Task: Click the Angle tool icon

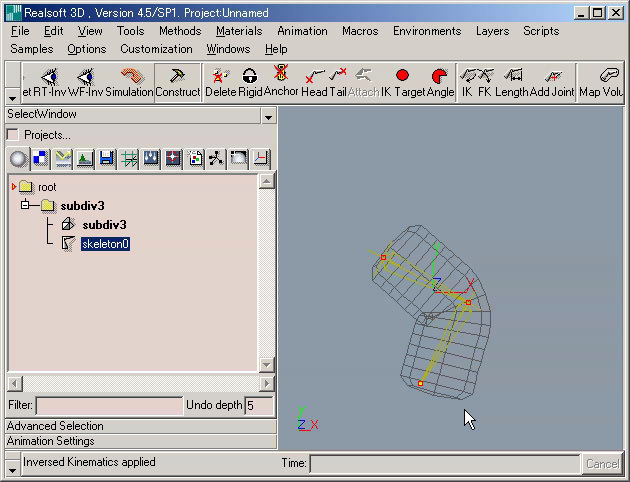Action: click(440, 82)
